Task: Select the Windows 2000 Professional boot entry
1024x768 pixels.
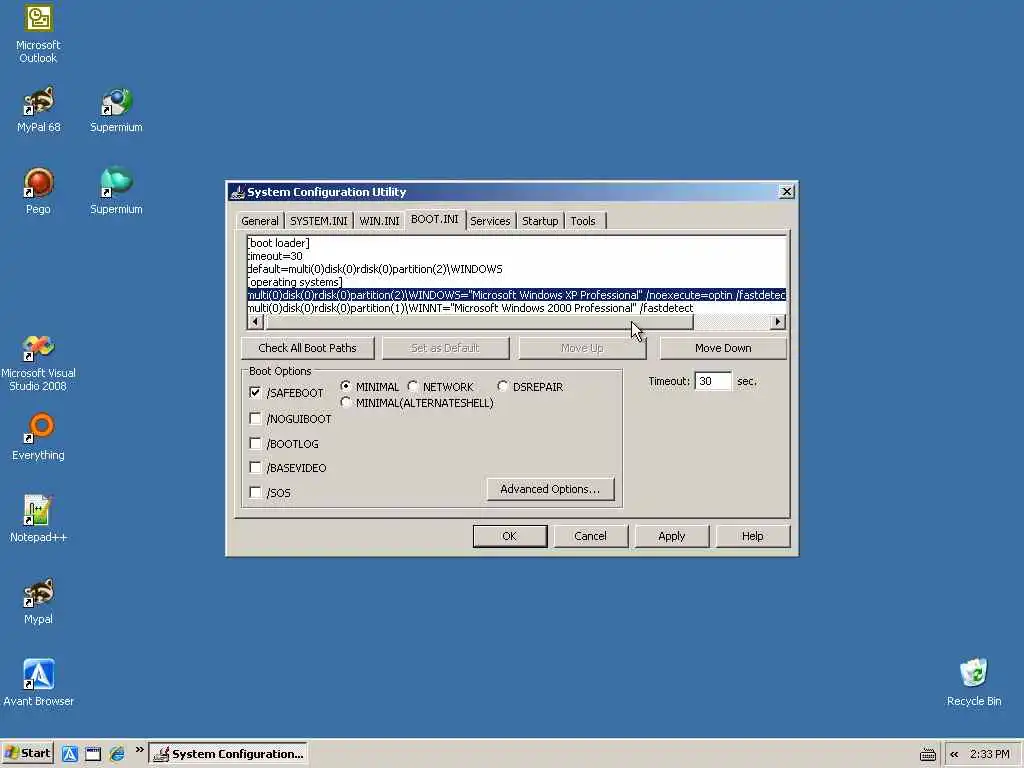Action: (x=517, y=308)
